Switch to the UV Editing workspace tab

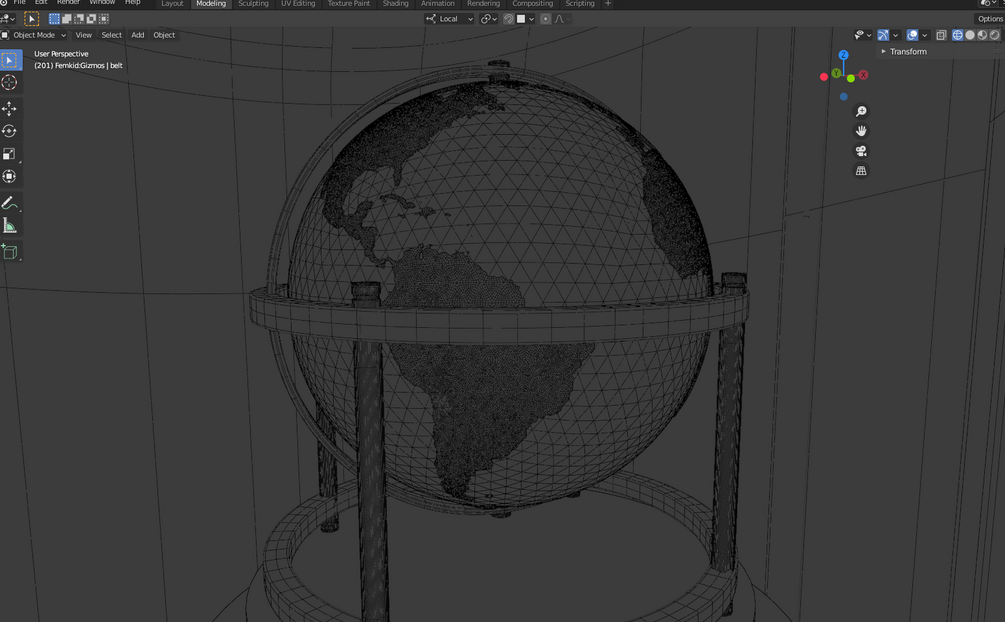(x=298, y=3)
